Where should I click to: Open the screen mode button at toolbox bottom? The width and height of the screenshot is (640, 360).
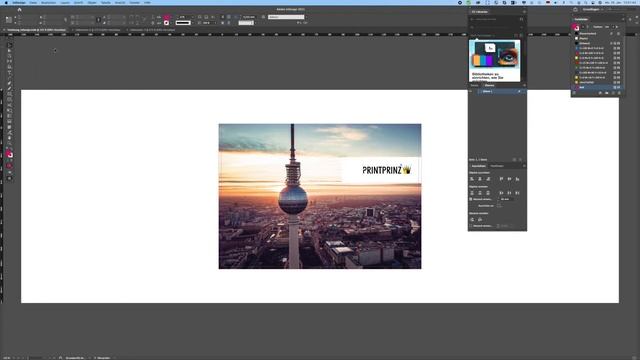tap(9, 178)
